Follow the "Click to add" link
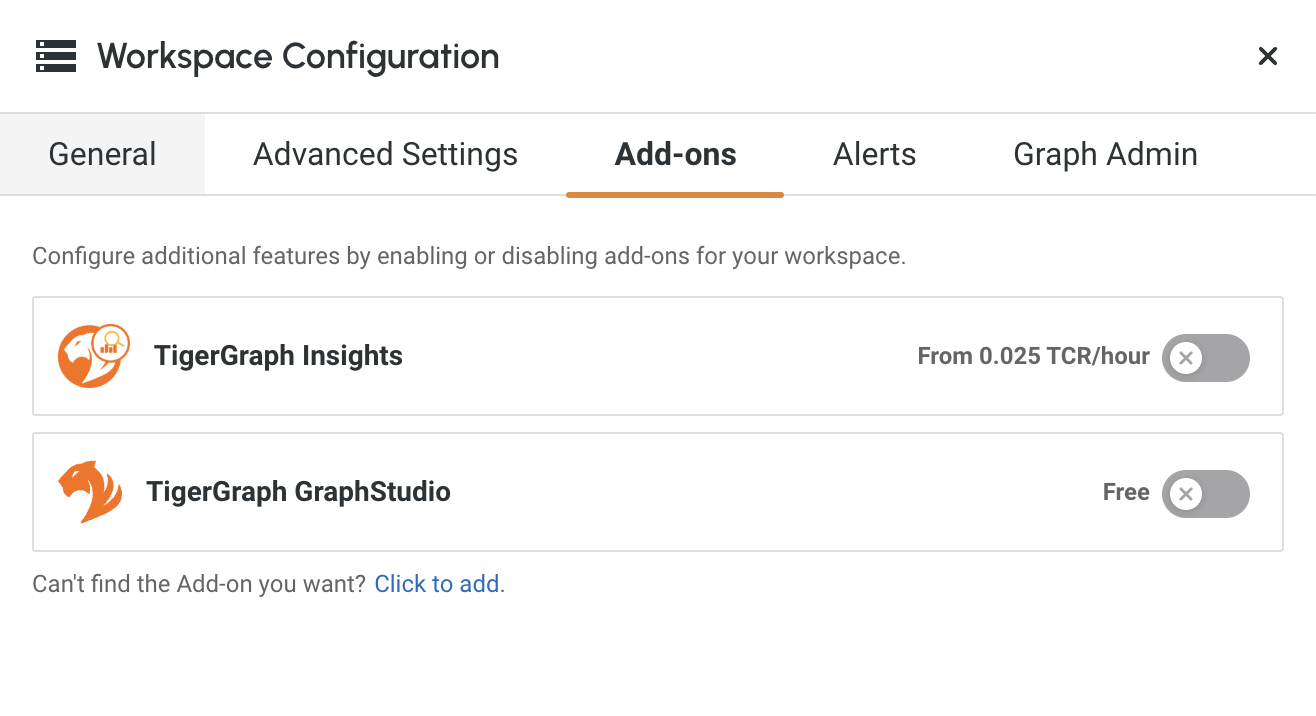Viewport: 1316px width, 716px height. (439, 584)
